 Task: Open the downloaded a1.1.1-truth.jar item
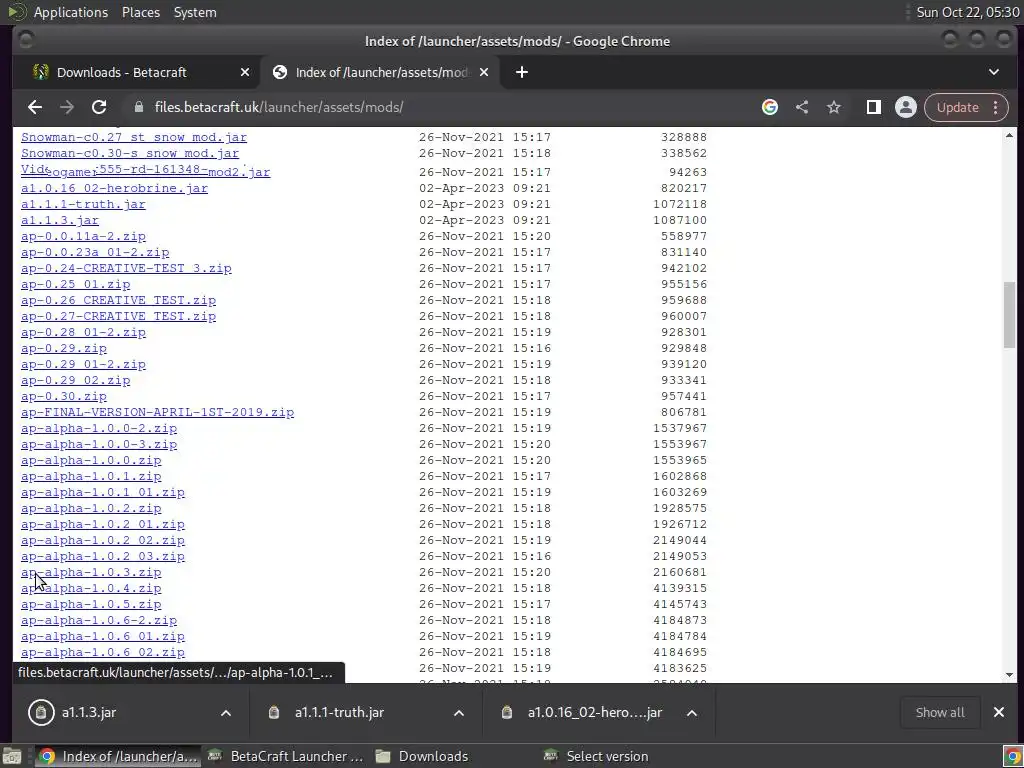pos(339,712)
